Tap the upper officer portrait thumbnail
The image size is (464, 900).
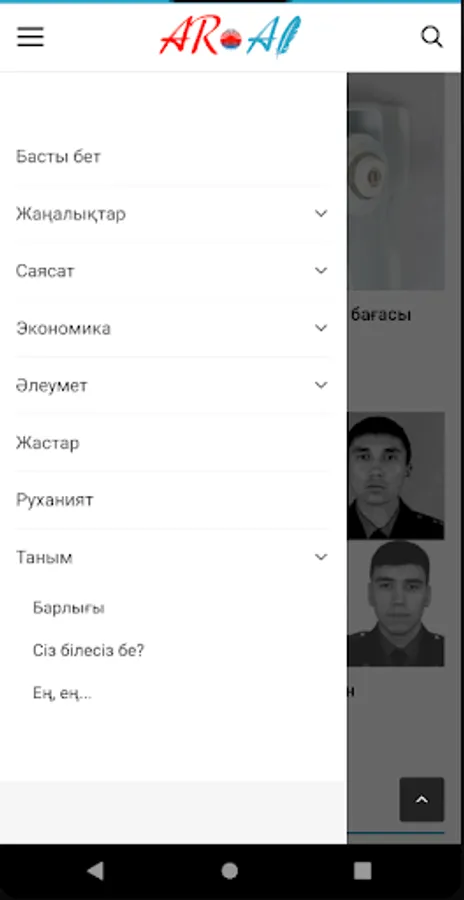tap(396, 475)
